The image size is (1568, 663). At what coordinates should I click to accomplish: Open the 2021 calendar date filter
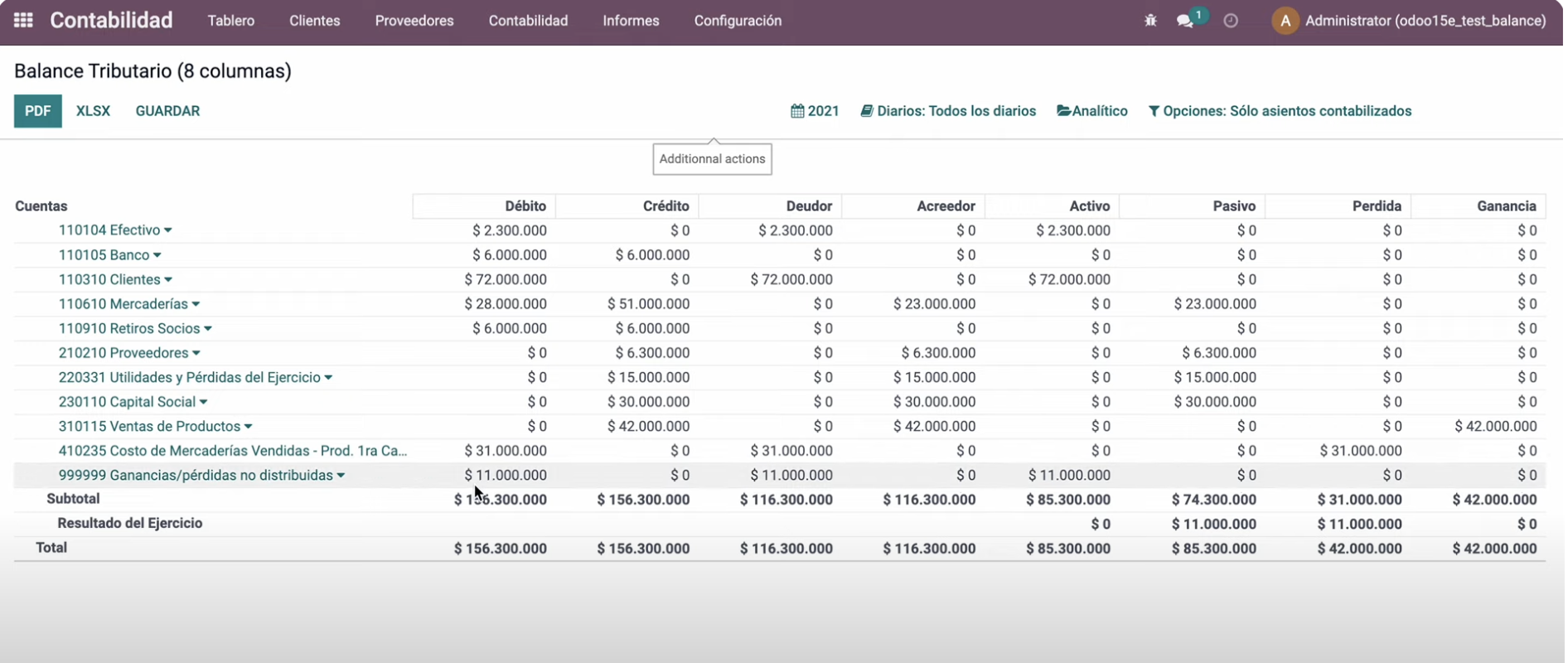(815, 111)
